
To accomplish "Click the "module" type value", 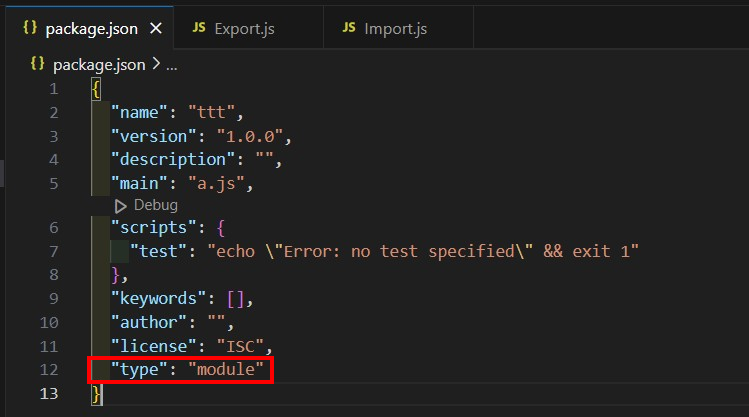I will [x=226, y=369].
